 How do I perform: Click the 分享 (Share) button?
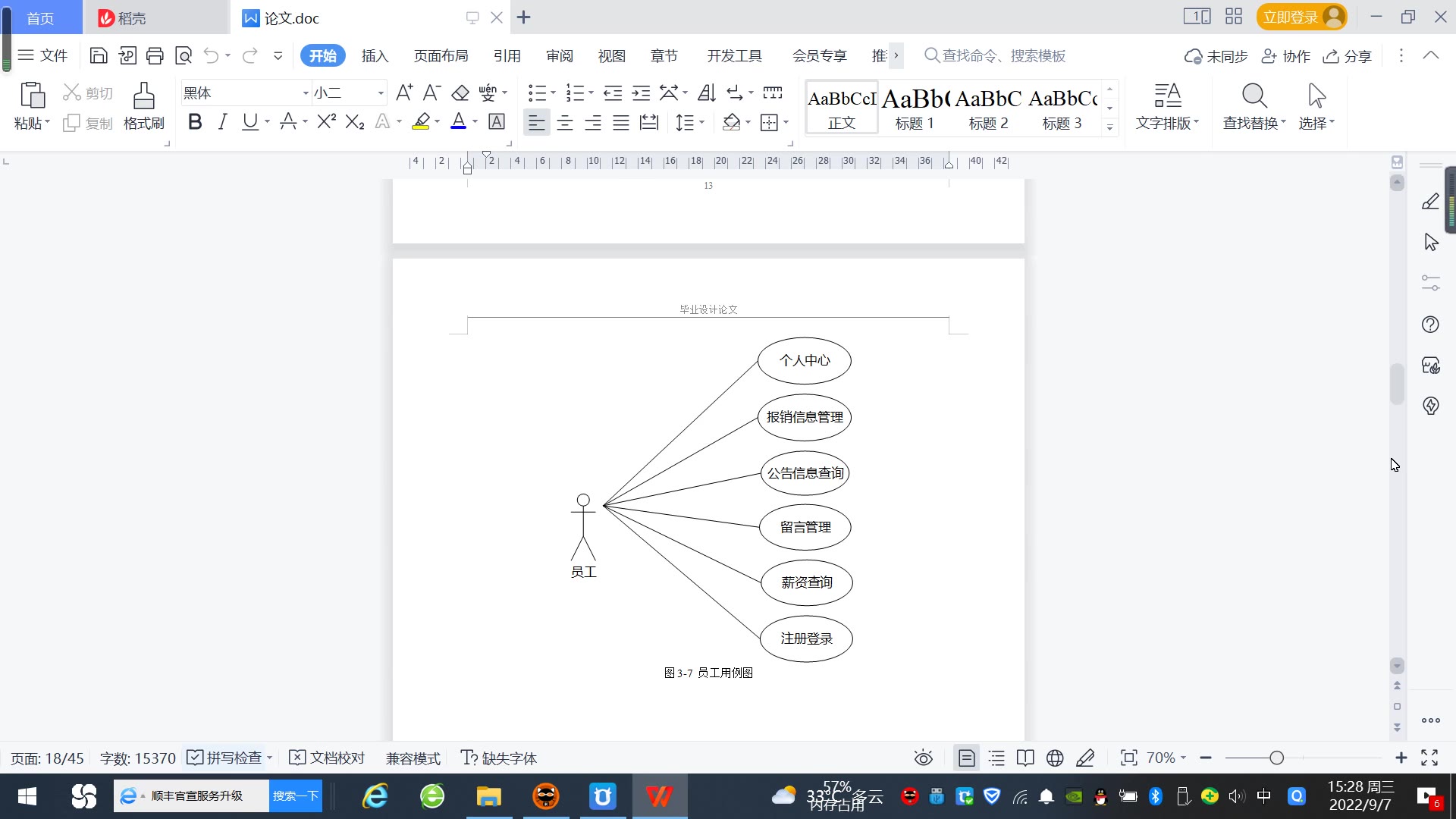coord(1348,55)
